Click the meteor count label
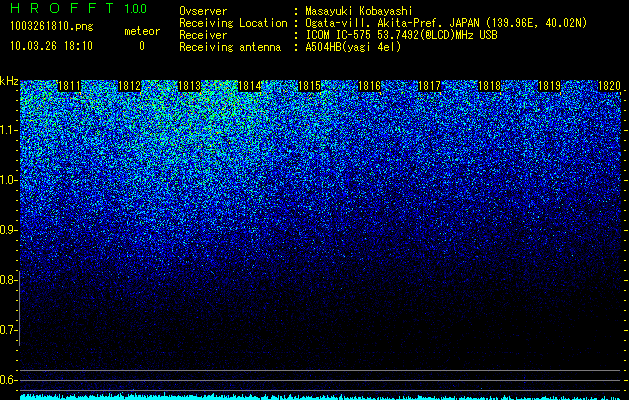 tap(142, 31)
